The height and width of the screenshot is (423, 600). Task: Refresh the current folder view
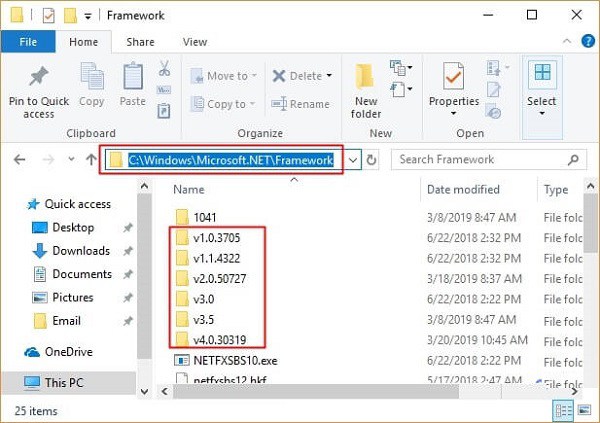click(372, 160)
